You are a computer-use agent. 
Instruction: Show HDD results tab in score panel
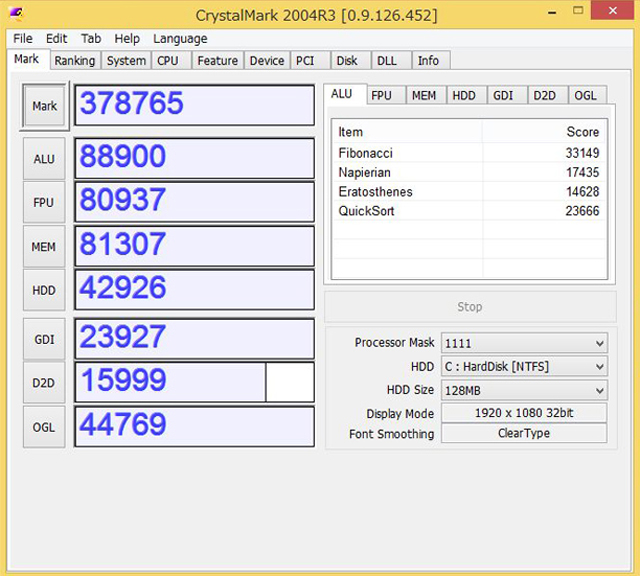click(466, 95)
